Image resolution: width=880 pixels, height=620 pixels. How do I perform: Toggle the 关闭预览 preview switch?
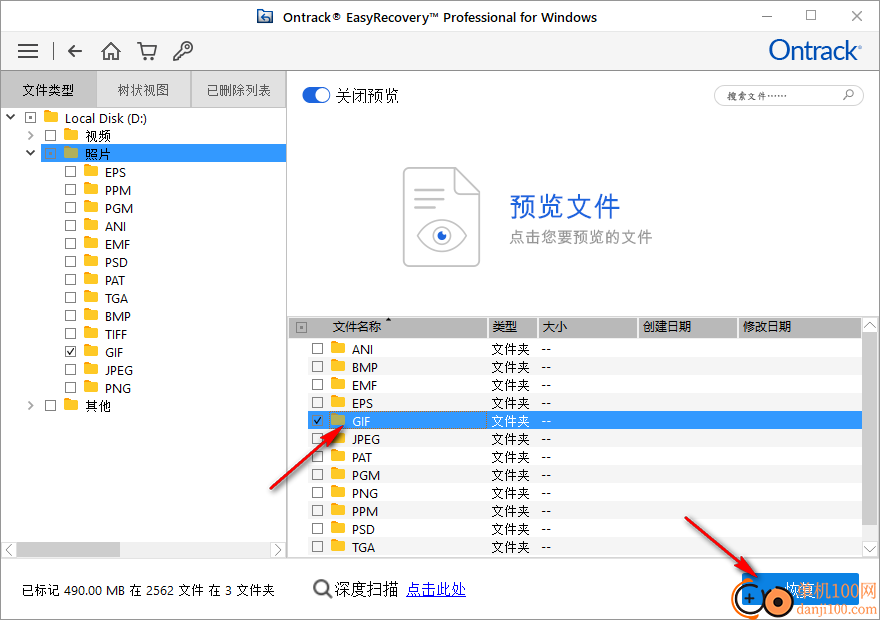pyautogui.click(x=316, y=95)
